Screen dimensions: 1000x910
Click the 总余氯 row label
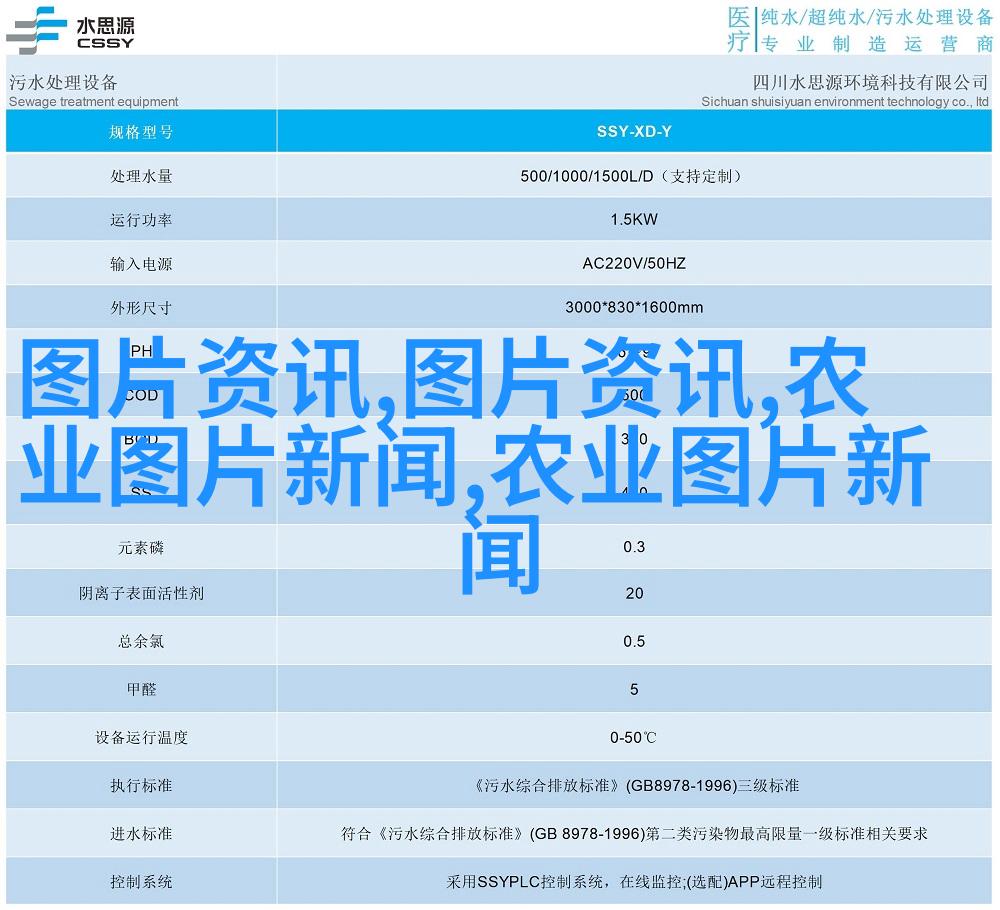pyautogui.click(x=141, y=642)
